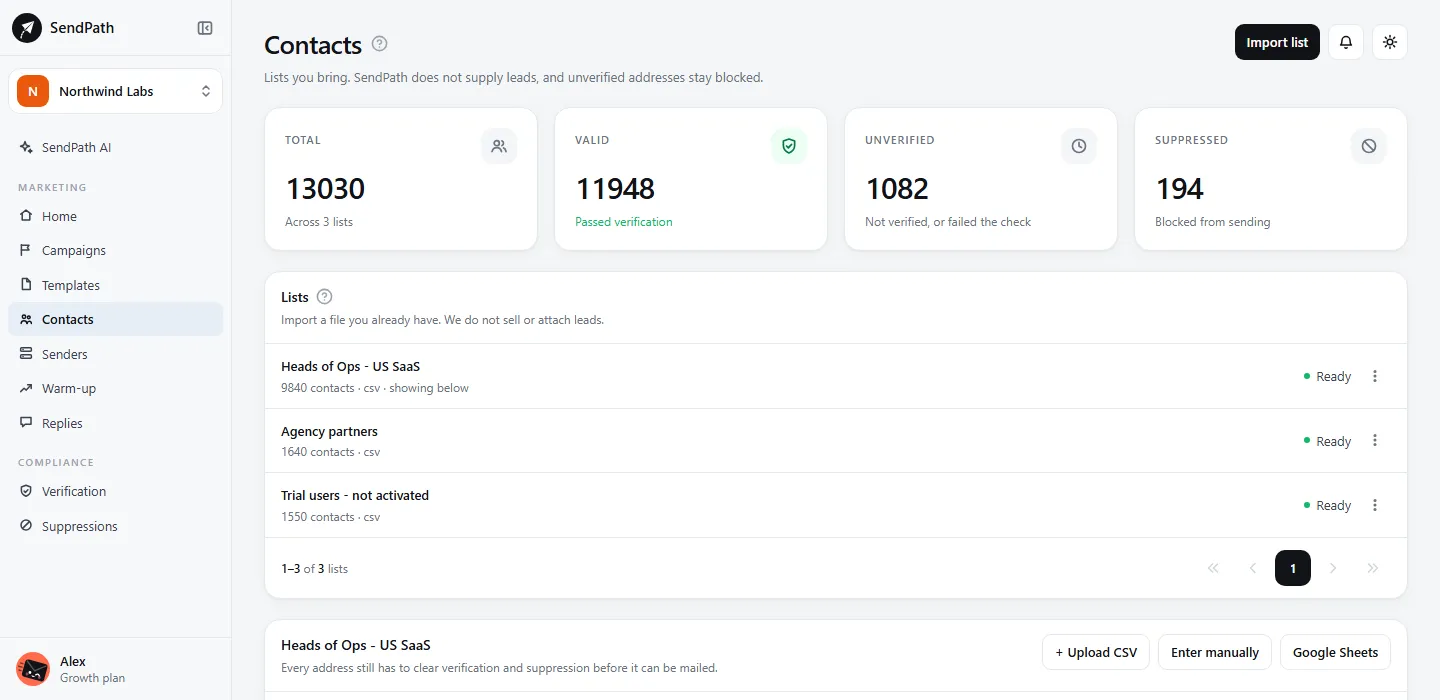
Task: Click the 1082 unverified value
Action: 897,188
